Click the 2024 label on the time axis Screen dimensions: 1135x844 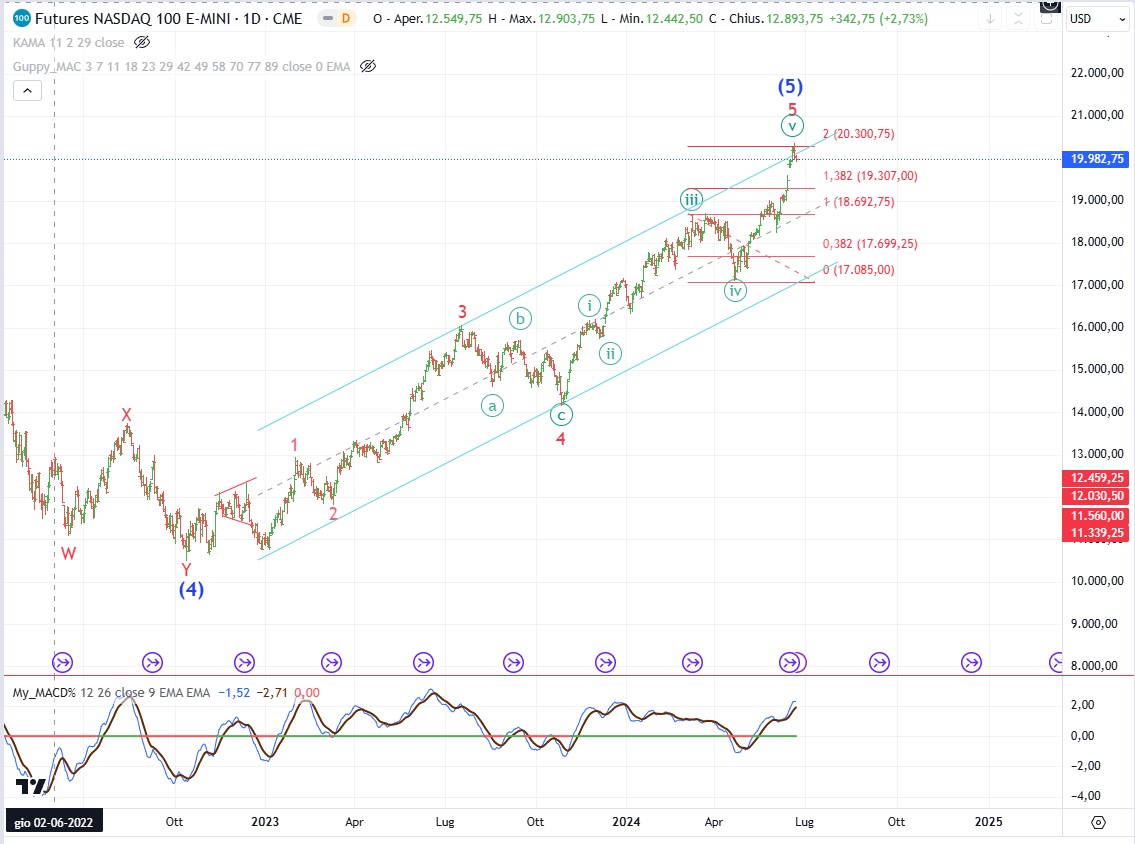pyautogui.click(x=626, y=822)
